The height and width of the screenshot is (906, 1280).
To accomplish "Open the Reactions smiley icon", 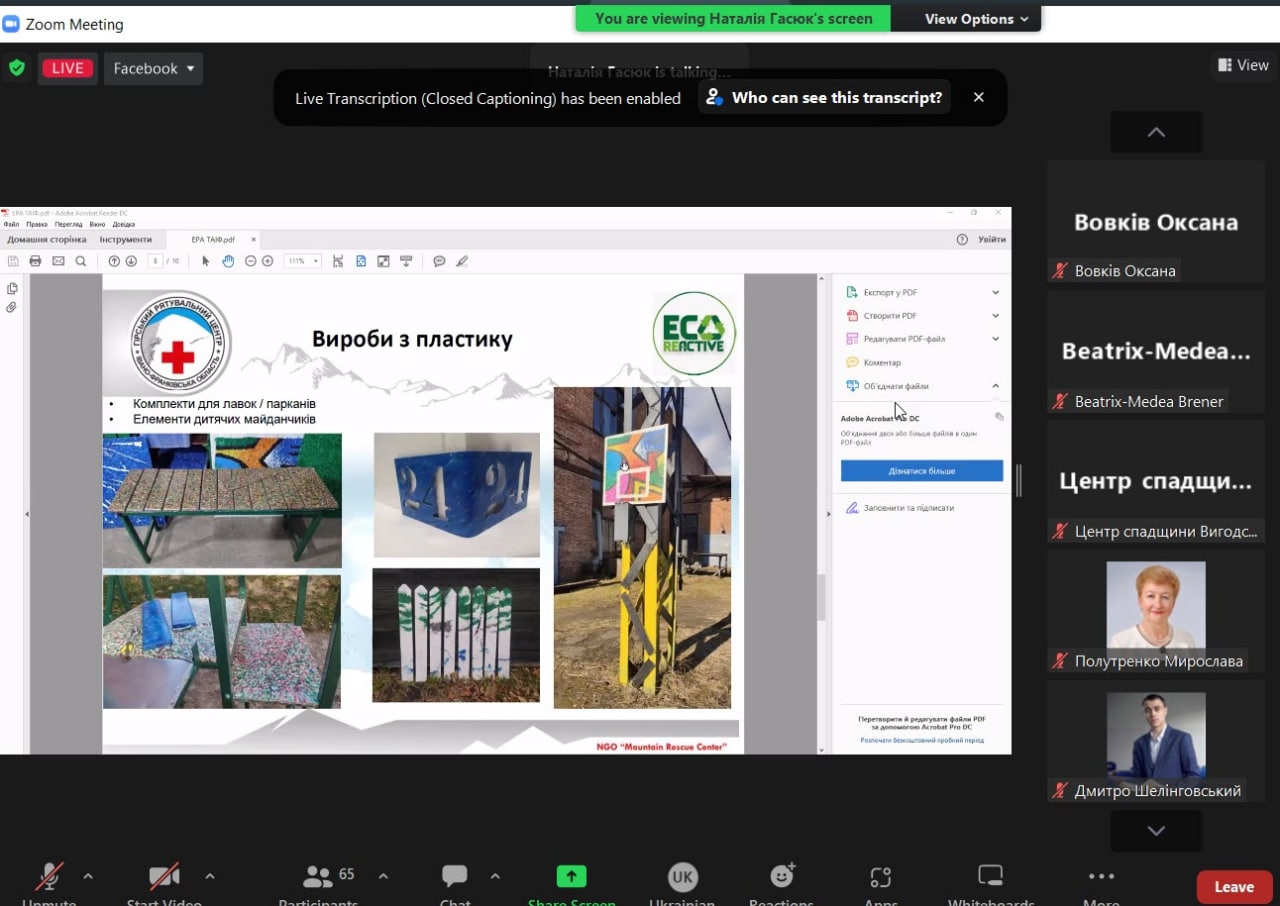I will 782,877.
